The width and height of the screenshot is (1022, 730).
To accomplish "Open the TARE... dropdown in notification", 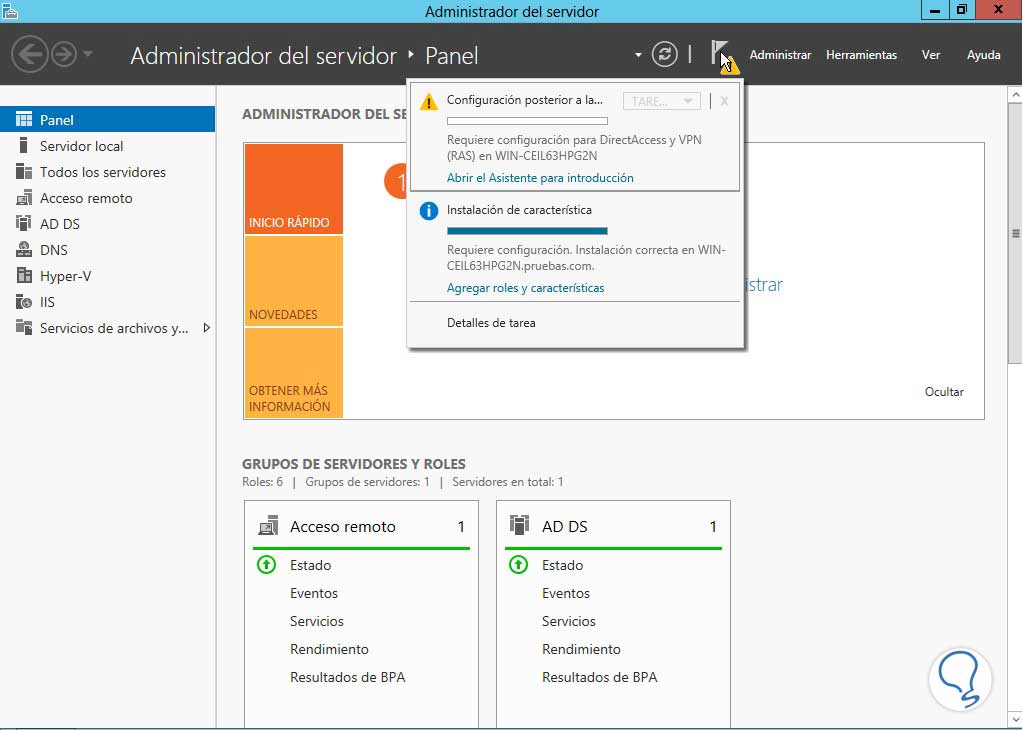I will [x=661, y=101].
